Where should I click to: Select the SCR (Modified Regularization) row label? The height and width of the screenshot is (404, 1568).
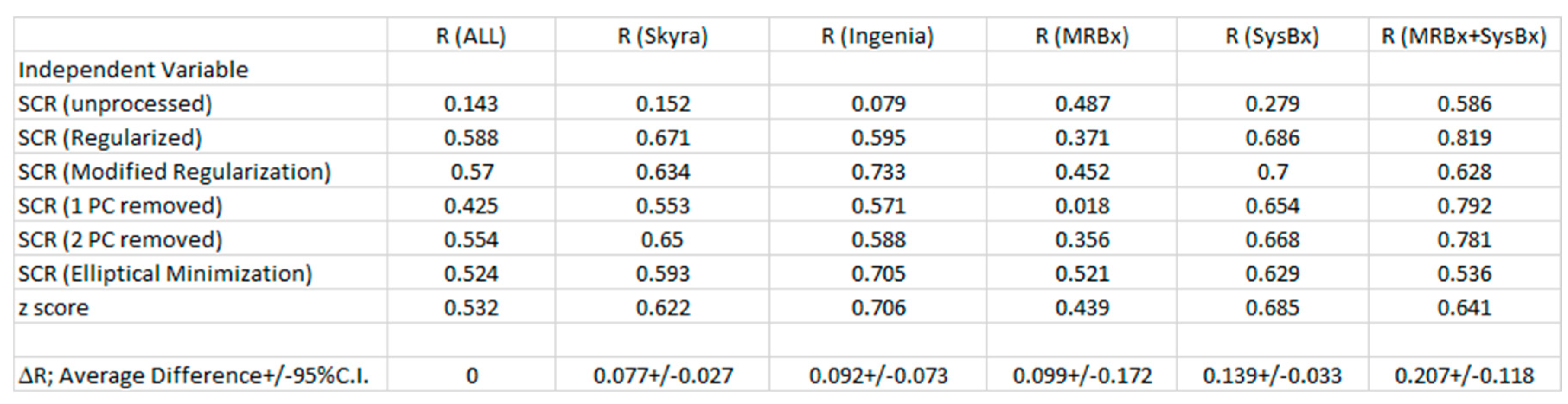(x=174, y=172)
